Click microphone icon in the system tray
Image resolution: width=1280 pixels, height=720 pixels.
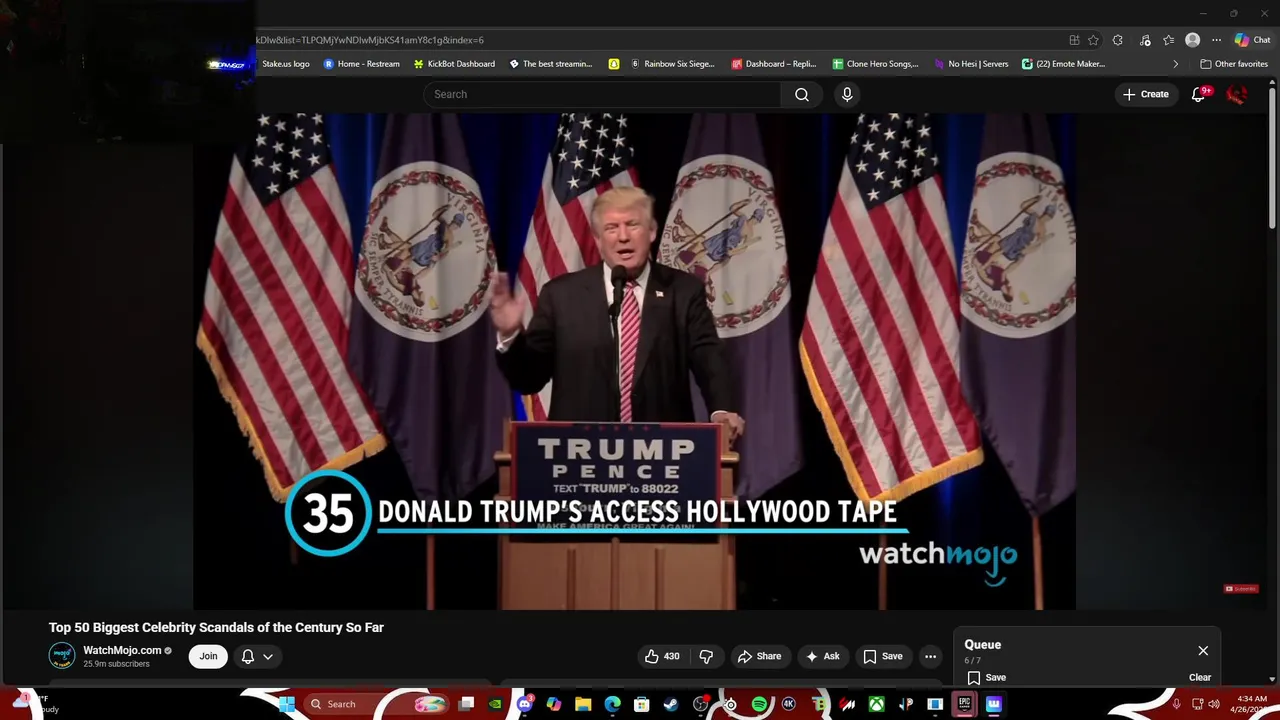tap(1178, 704)
